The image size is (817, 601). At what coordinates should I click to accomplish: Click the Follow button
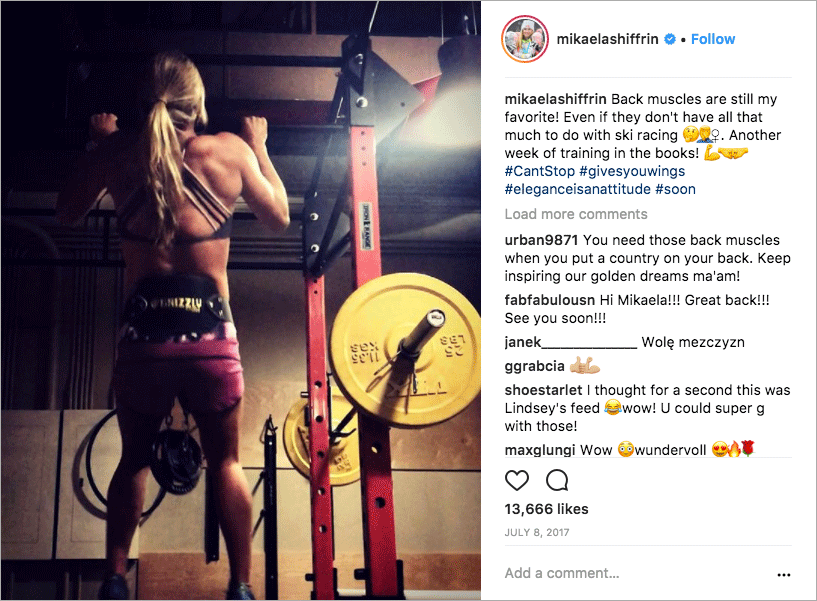pos(713,39)
